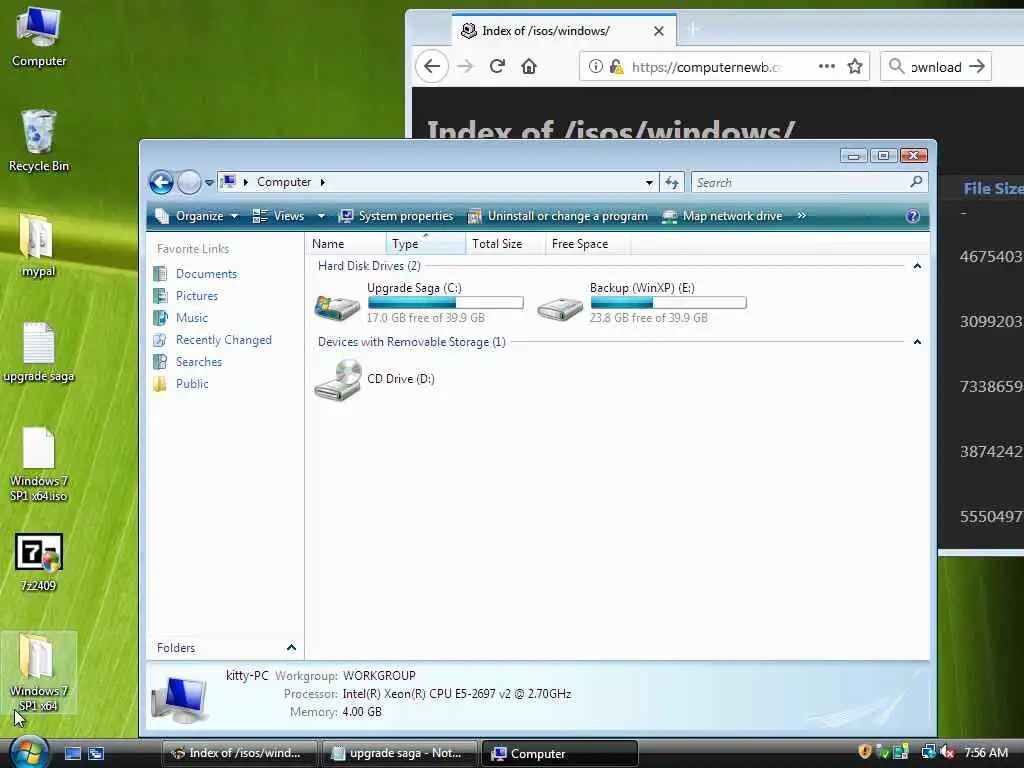
Task: Open Uninstall or change a program
Action: coord(558,216)
